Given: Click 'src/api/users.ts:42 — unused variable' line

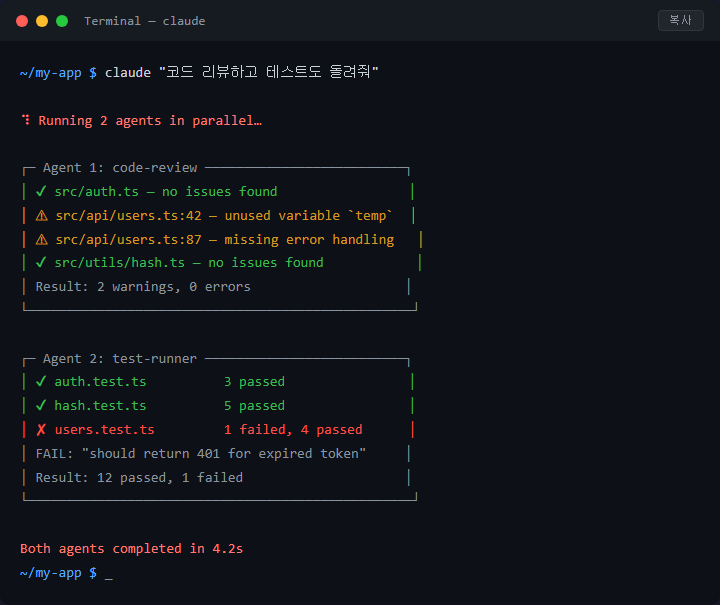Looking at the screenshot, I should coord(224,215).
